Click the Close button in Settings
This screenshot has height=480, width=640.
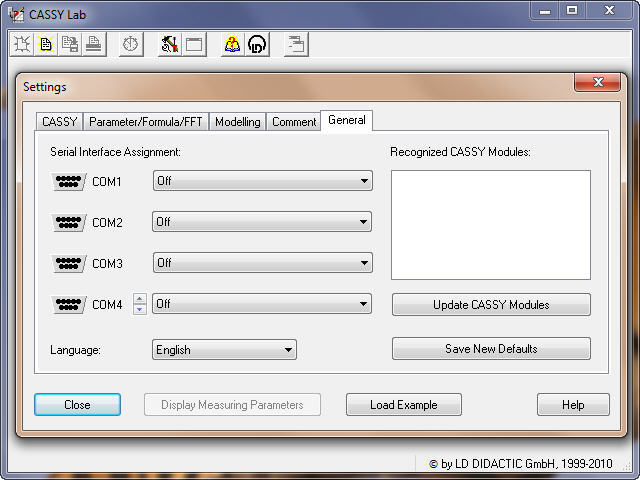point(77,404)
